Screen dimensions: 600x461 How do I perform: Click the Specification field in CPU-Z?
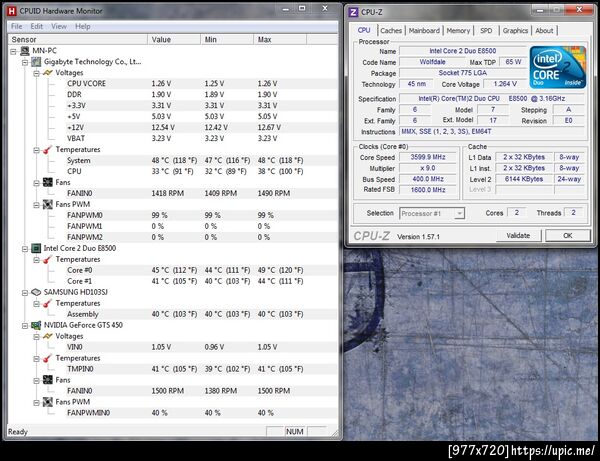click(492, 99)
